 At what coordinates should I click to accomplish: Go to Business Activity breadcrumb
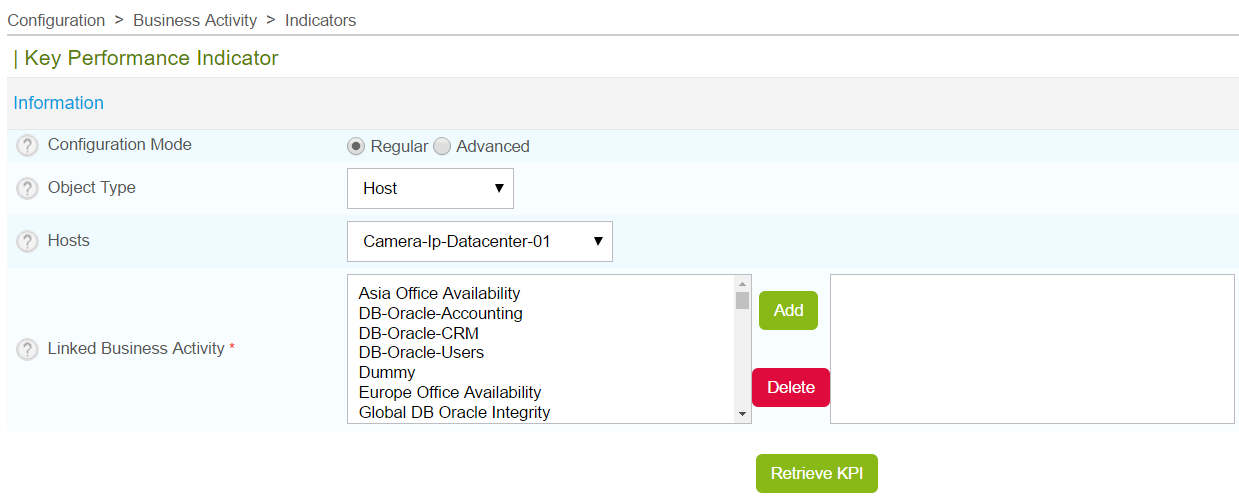195,20
